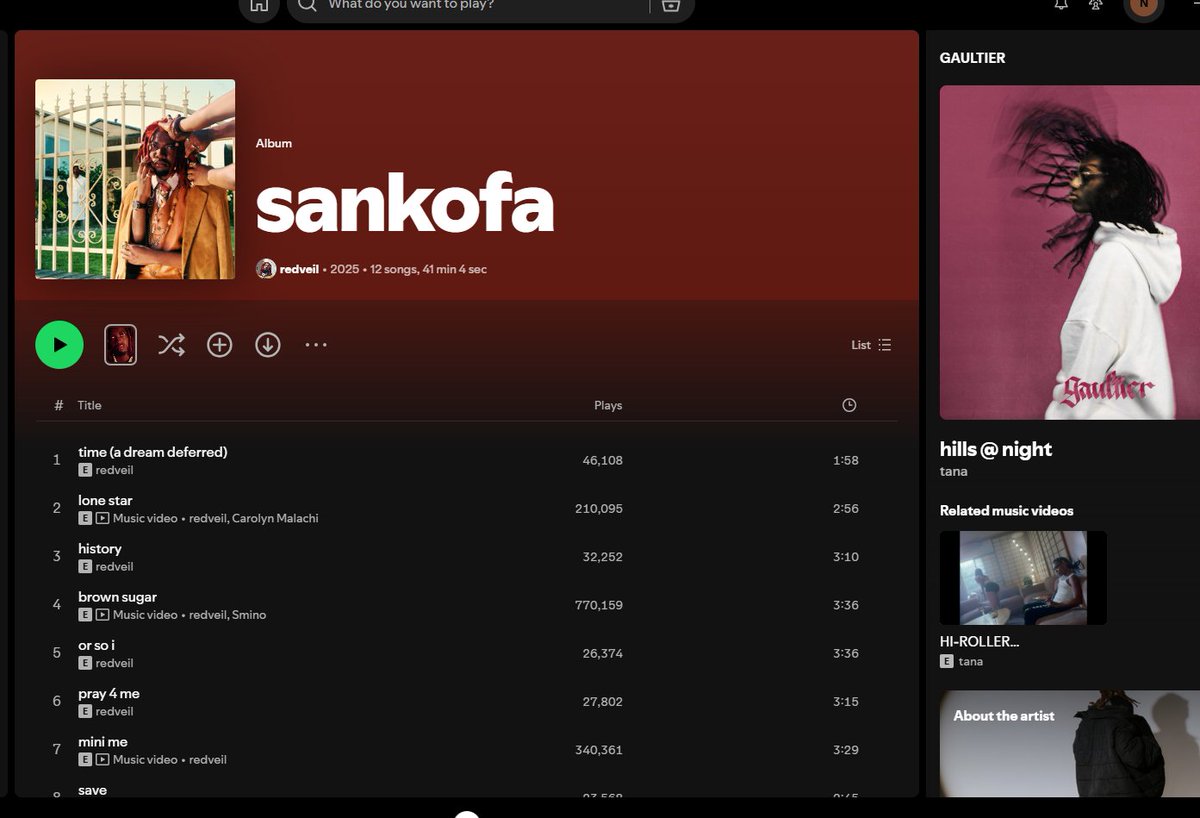
Task: Play the HI-ROLLER related music video thumbnail
Action: coord(1023,578)
